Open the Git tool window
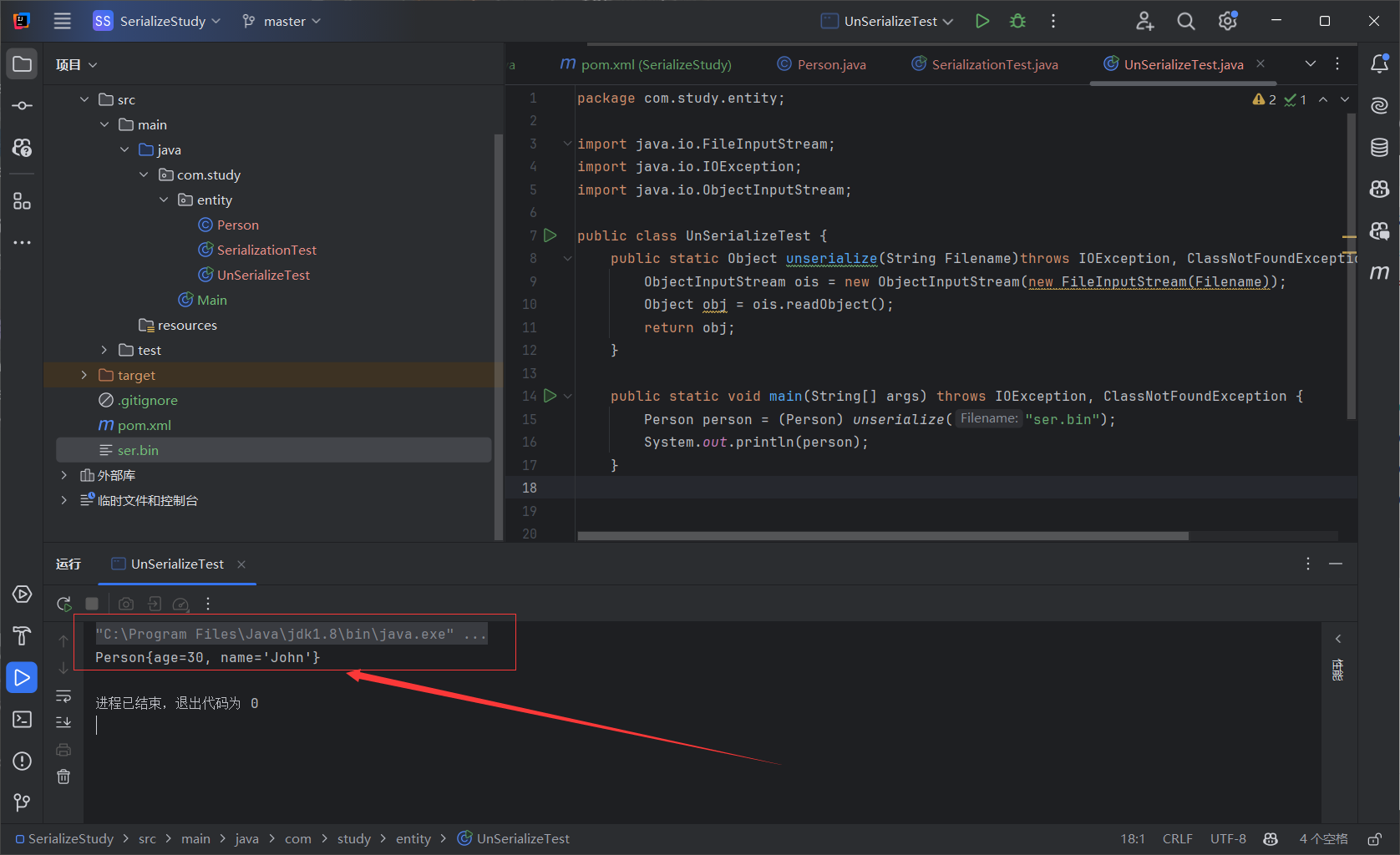Screen dimensions: 1400x855 23,802
